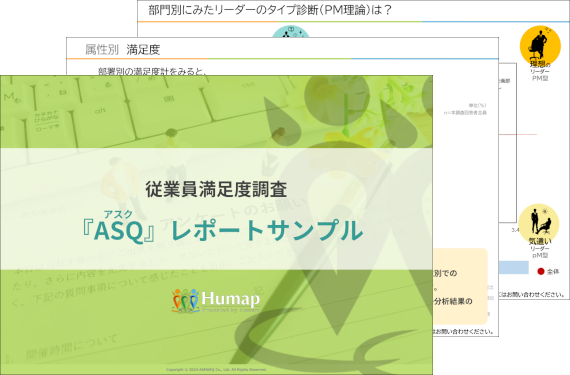Viewport: 570px width, 375px height.
Task: Click the light blue bar in chart
Action: pyautogui.click(x=514, y=267)
